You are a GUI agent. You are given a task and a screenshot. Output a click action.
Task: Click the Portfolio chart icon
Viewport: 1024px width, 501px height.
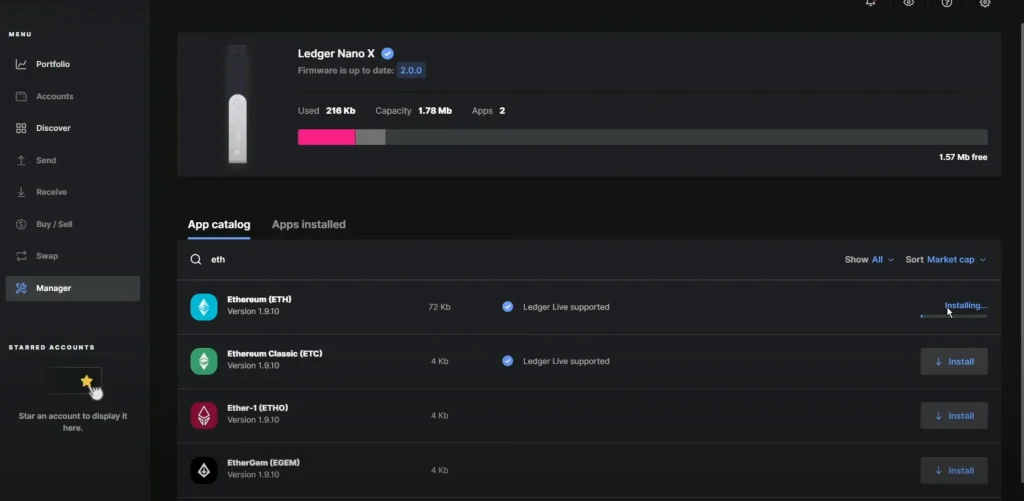(x=21, y=64)
